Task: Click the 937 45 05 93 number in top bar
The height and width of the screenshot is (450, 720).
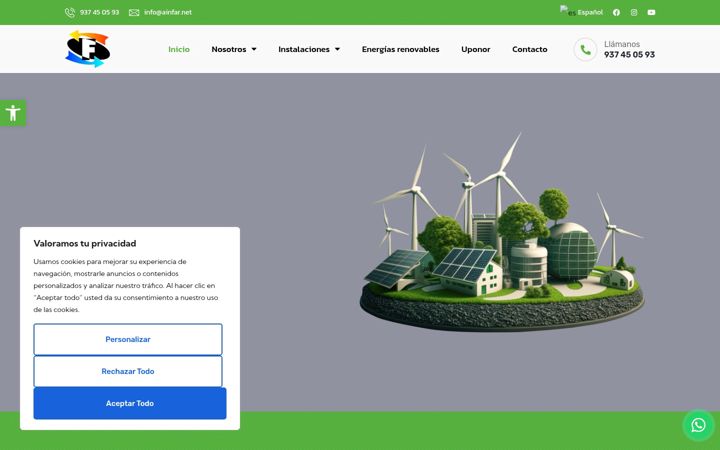Action: (x=99, y=12)
